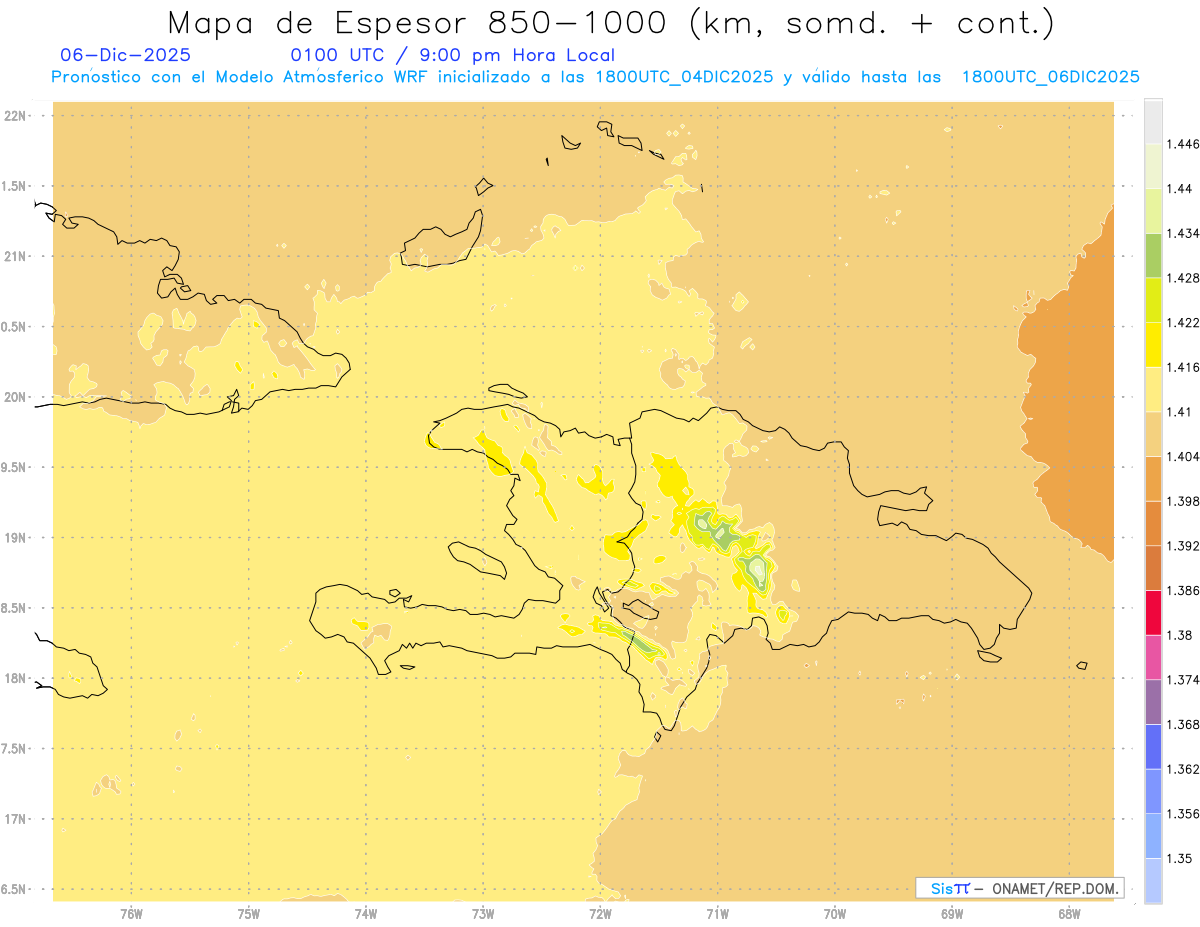Click the legend value '1.446'
The image size is (1200, 927).
1183,144
